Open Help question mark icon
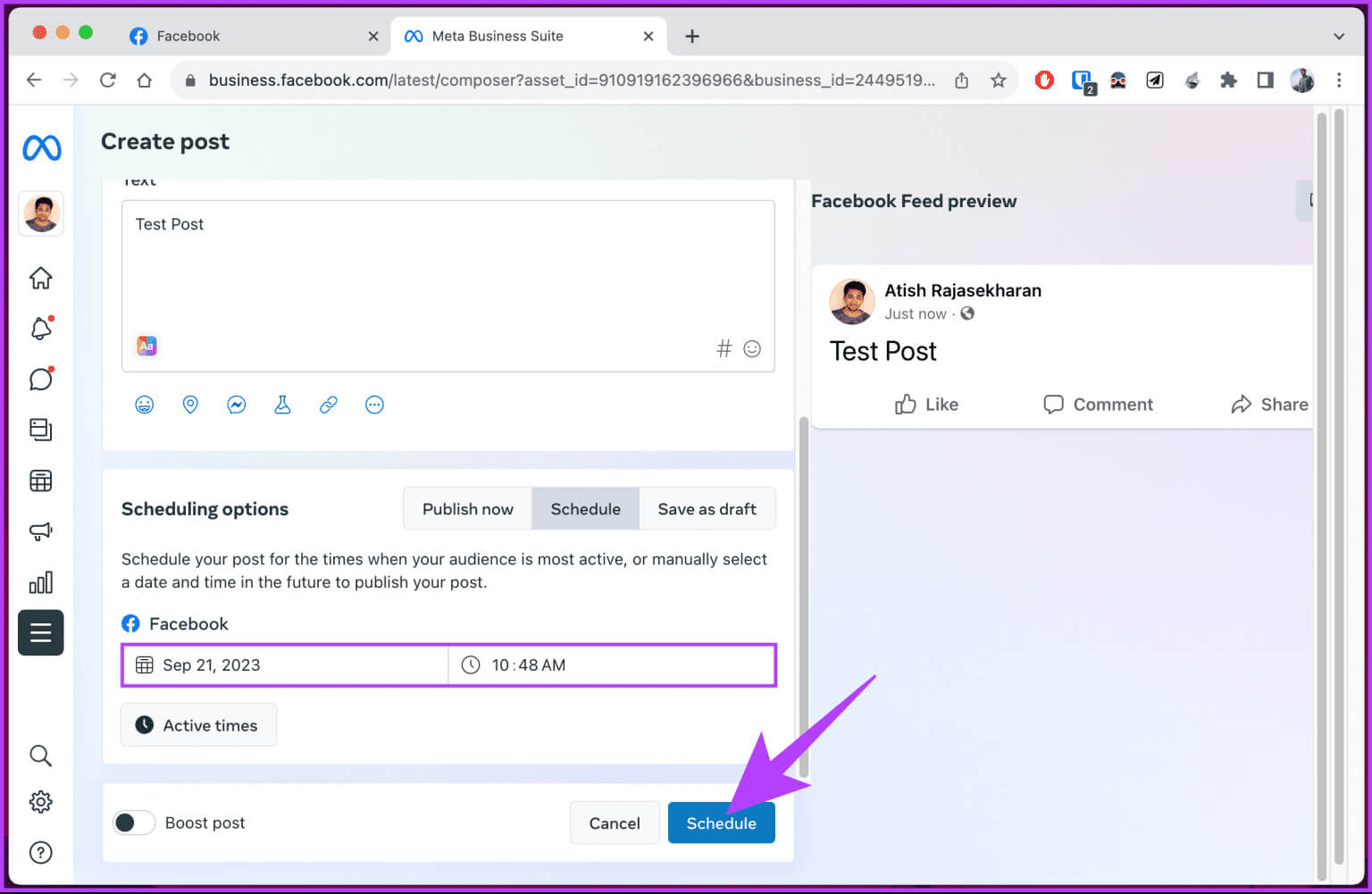This screenshot has width=1372, height=894. (x=41, y=852)
